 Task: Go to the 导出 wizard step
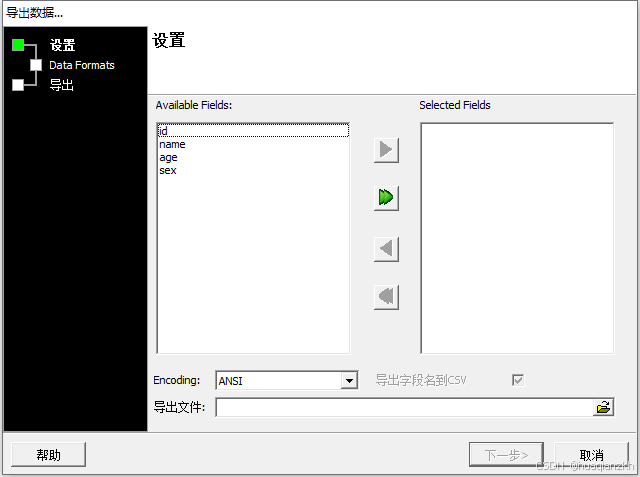(x=62, y=85)
